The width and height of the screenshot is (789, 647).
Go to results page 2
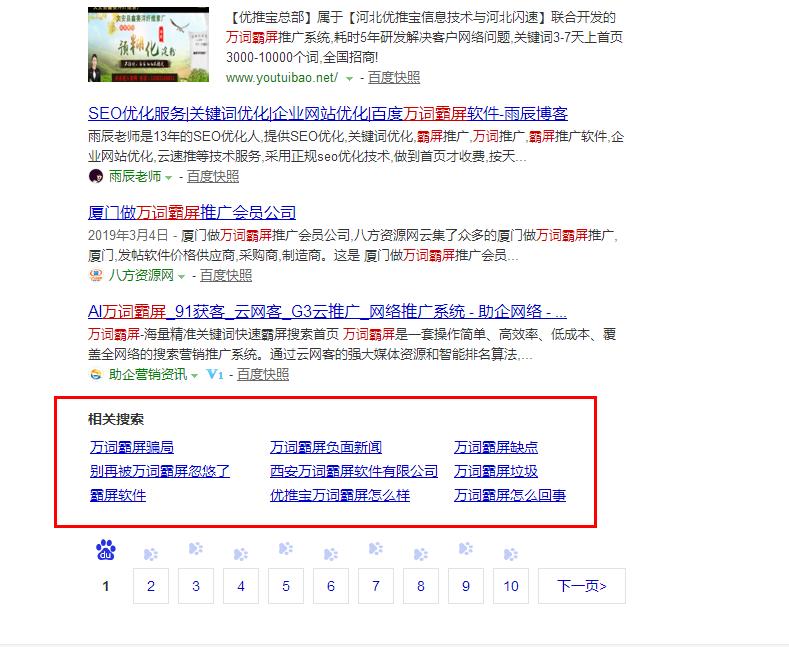coord(150,586)
